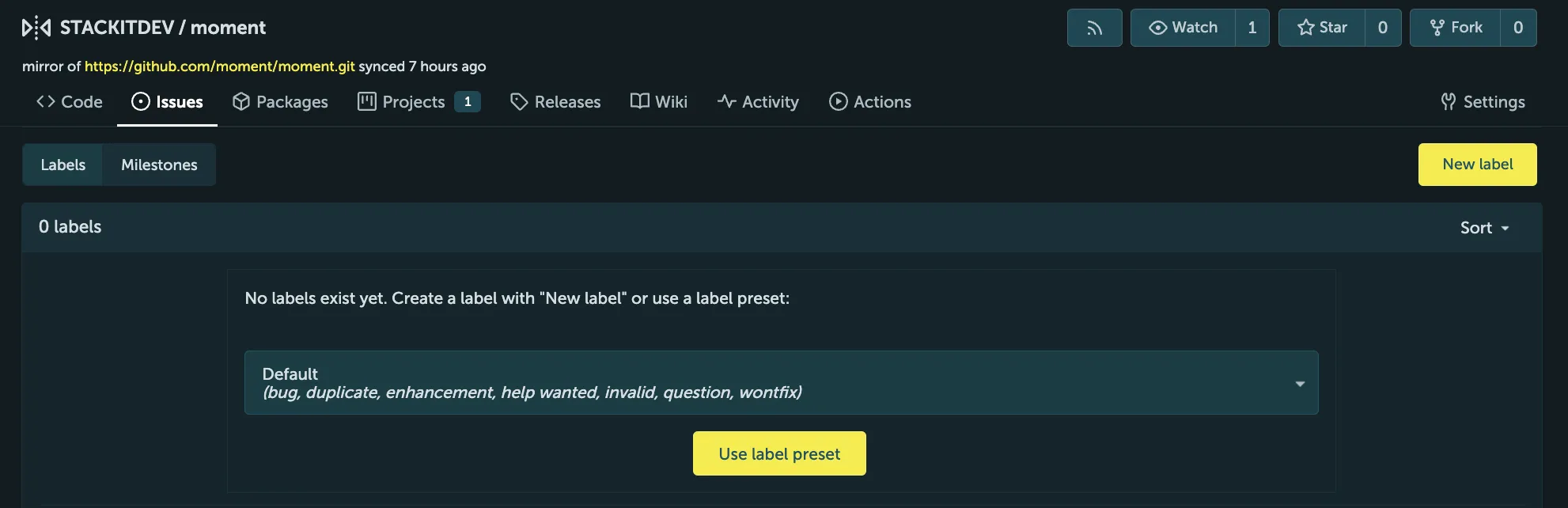Expand the Sort dropdown
This screenshot has height=508, width=1568.
click(1484, 228)
